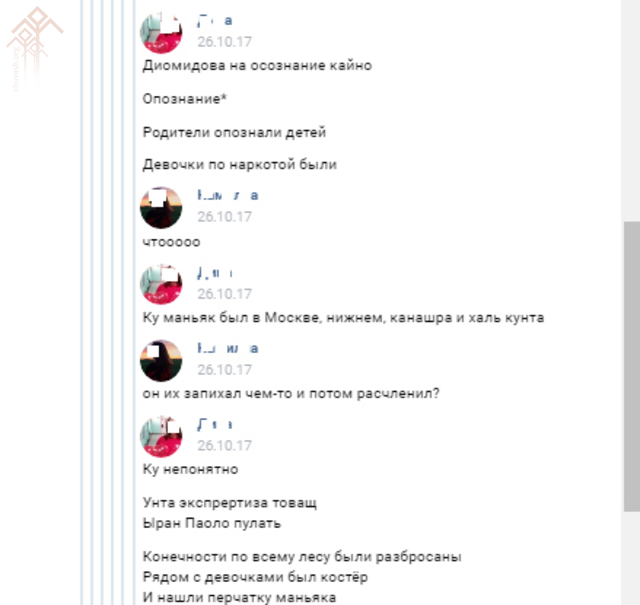Select message 'Родители опознали детей'

click(x=234, y=132)
